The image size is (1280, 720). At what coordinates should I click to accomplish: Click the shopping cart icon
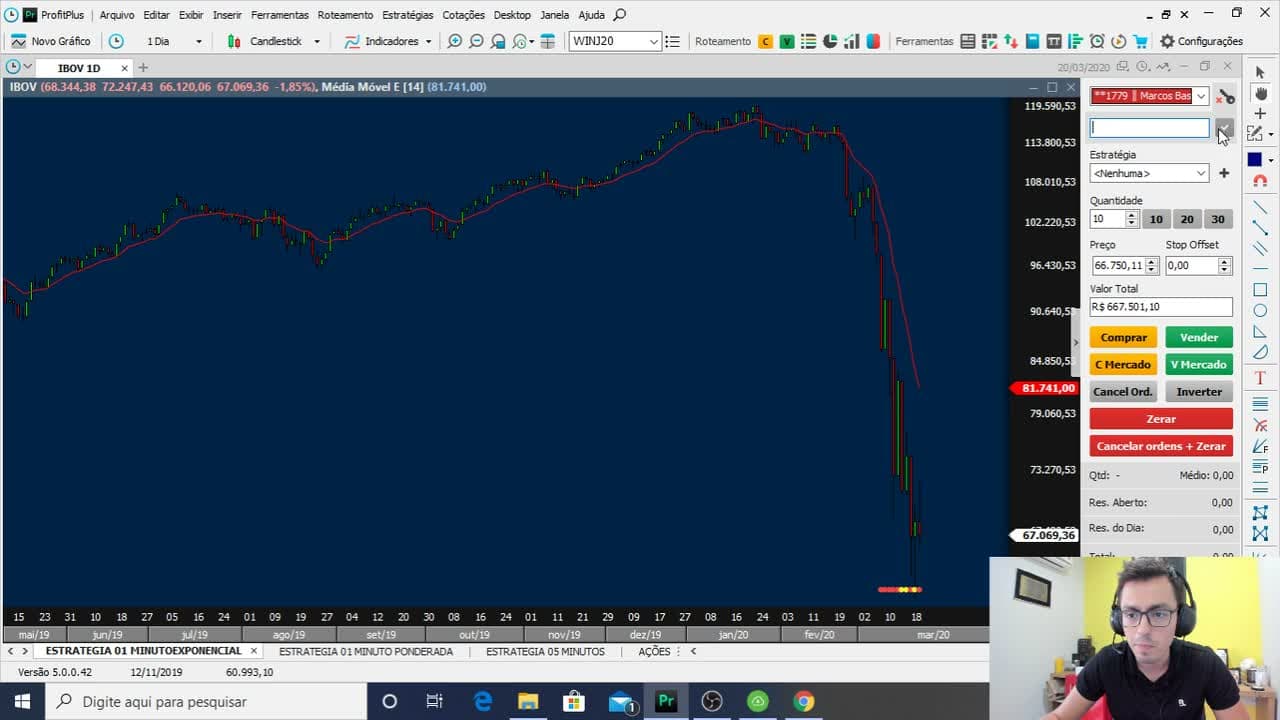[x=1140, y=41]
